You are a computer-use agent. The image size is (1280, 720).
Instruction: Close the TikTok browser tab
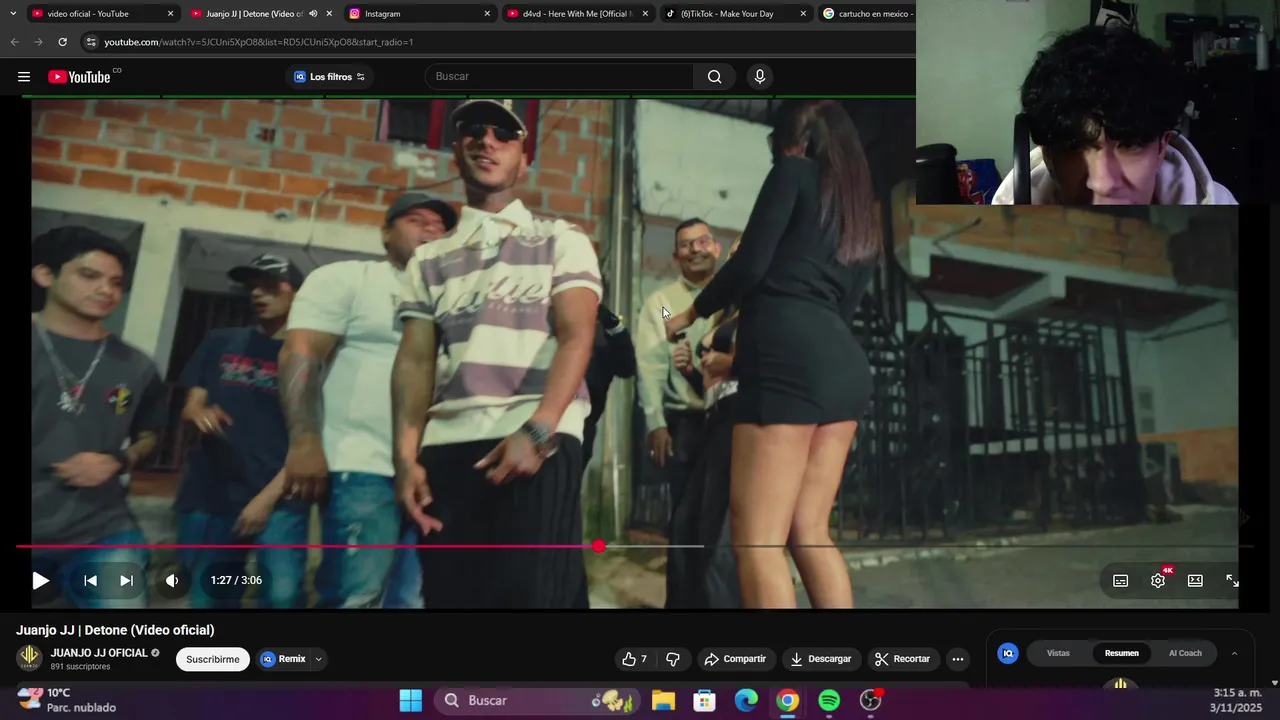click(x=803, y=14)
